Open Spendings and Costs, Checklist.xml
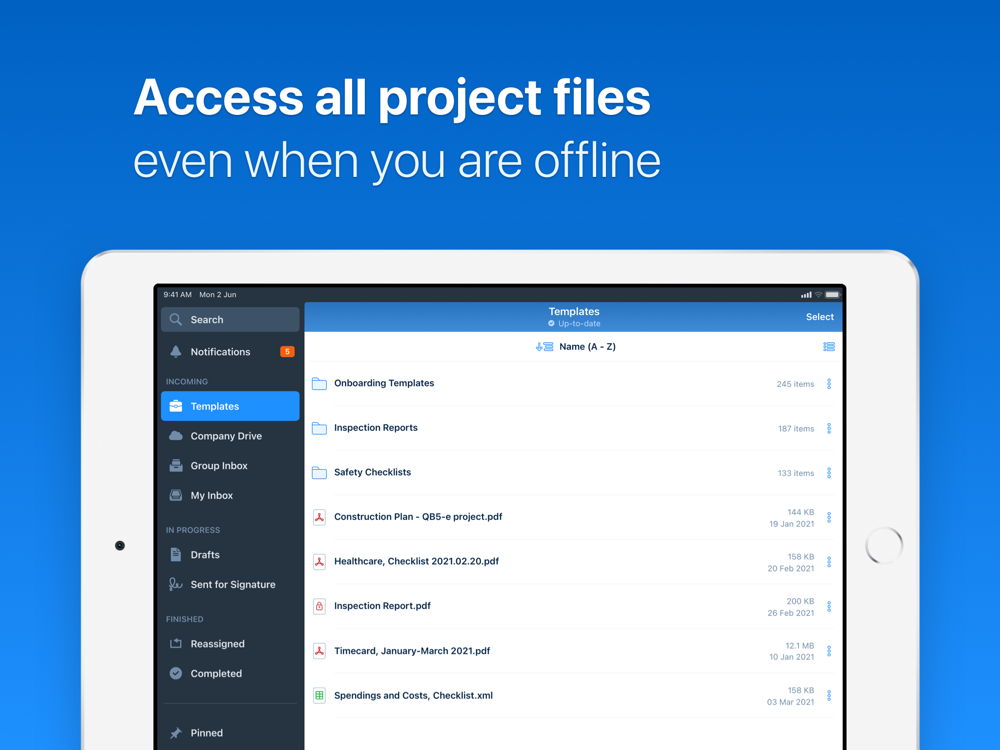Viewport: 1000px width, 750px height. (573, 695)
